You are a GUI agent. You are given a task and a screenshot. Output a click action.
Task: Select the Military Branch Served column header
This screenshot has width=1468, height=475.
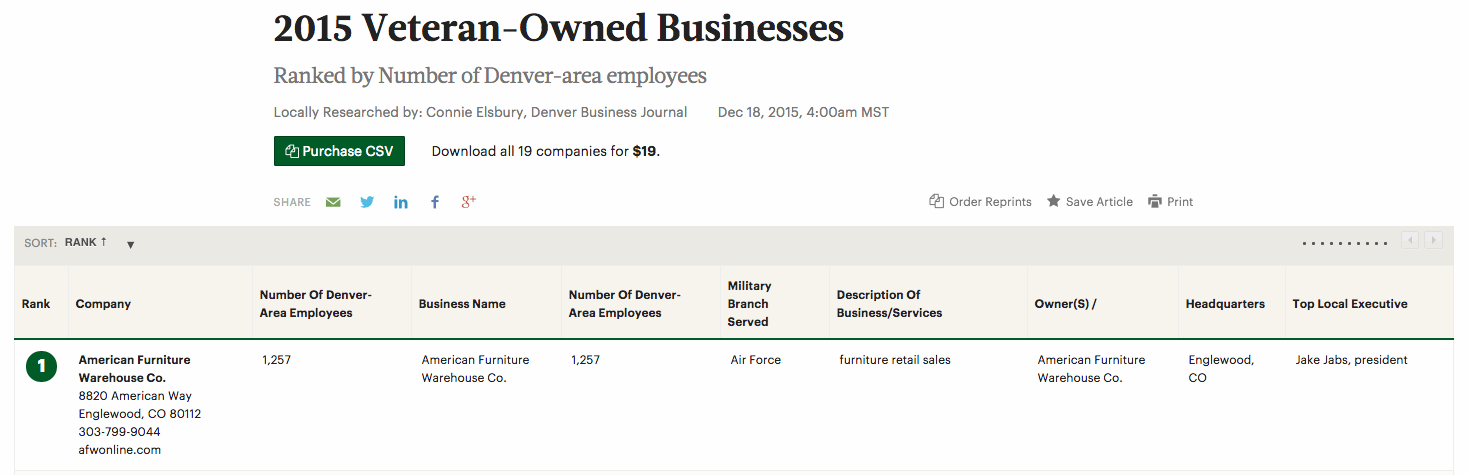[749, 304]
